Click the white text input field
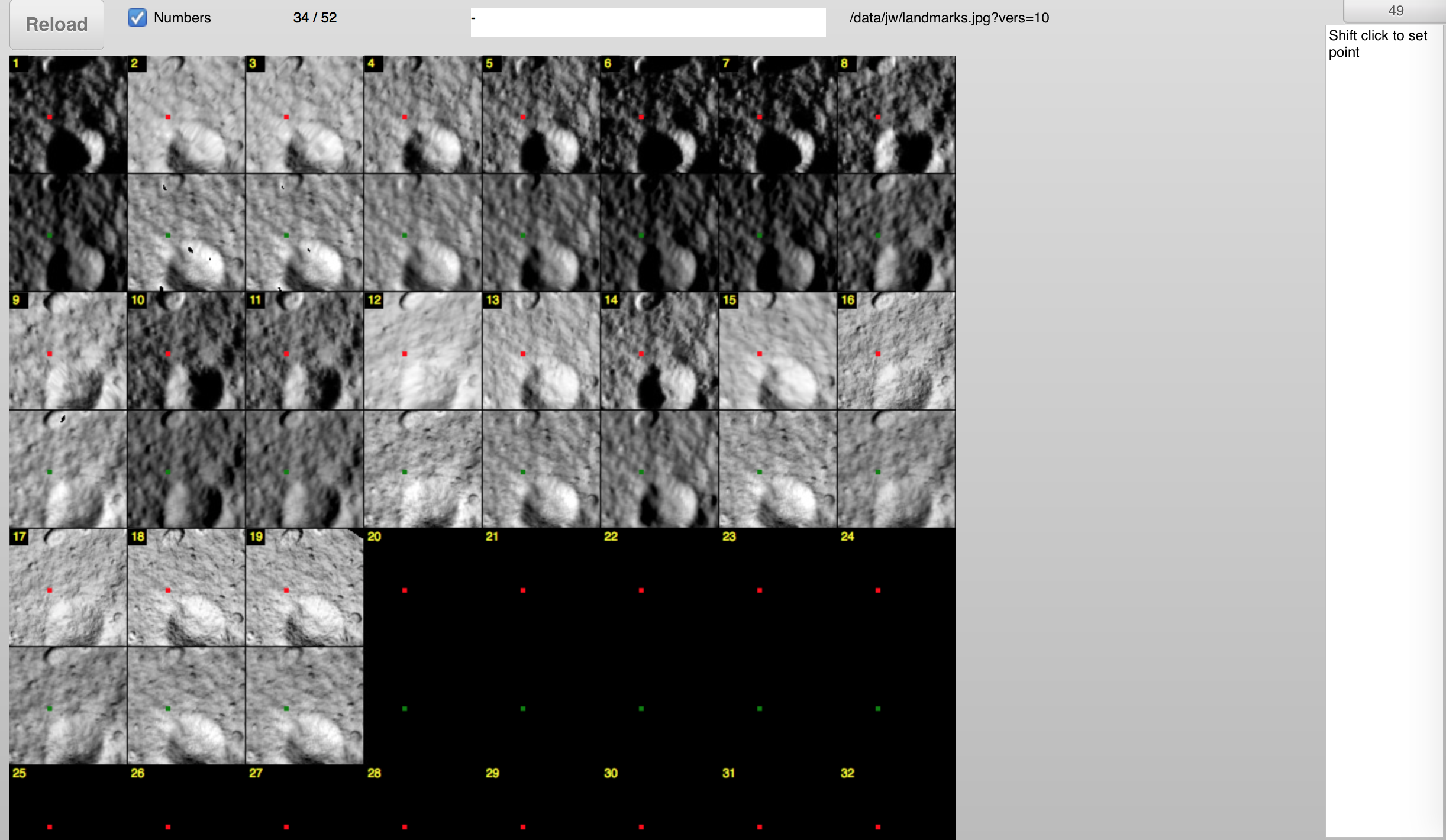This screenshot has width=1446, height=840. tap(648, 22)
